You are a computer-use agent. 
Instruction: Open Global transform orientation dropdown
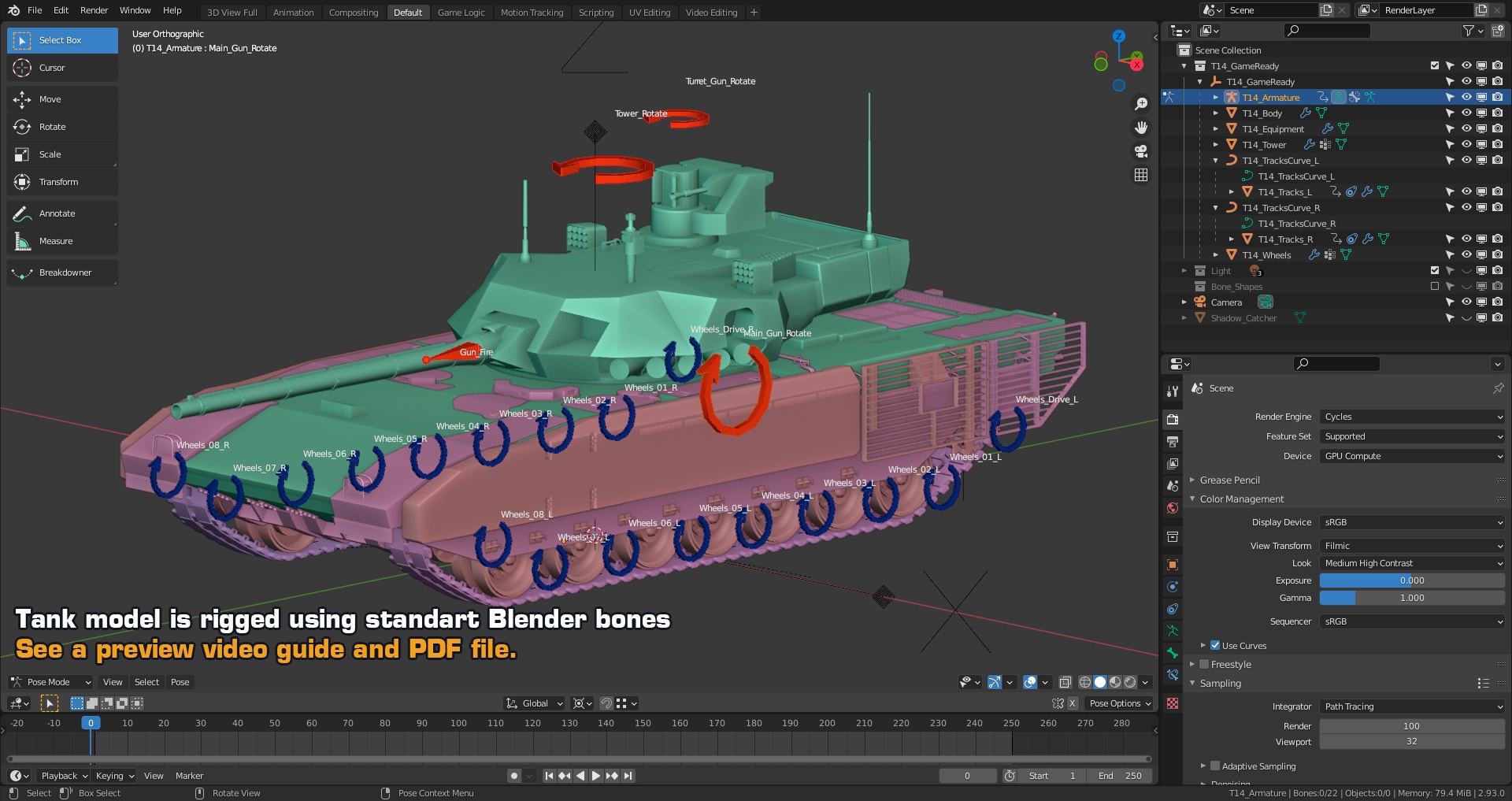pos(535,703)
